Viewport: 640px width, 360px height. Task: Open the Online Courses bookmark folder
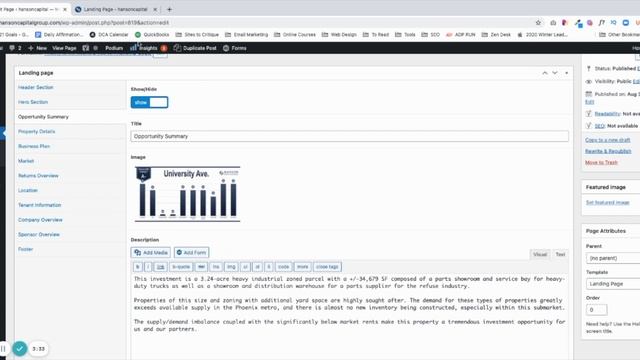pyautogui.click(x=295, y=35)
